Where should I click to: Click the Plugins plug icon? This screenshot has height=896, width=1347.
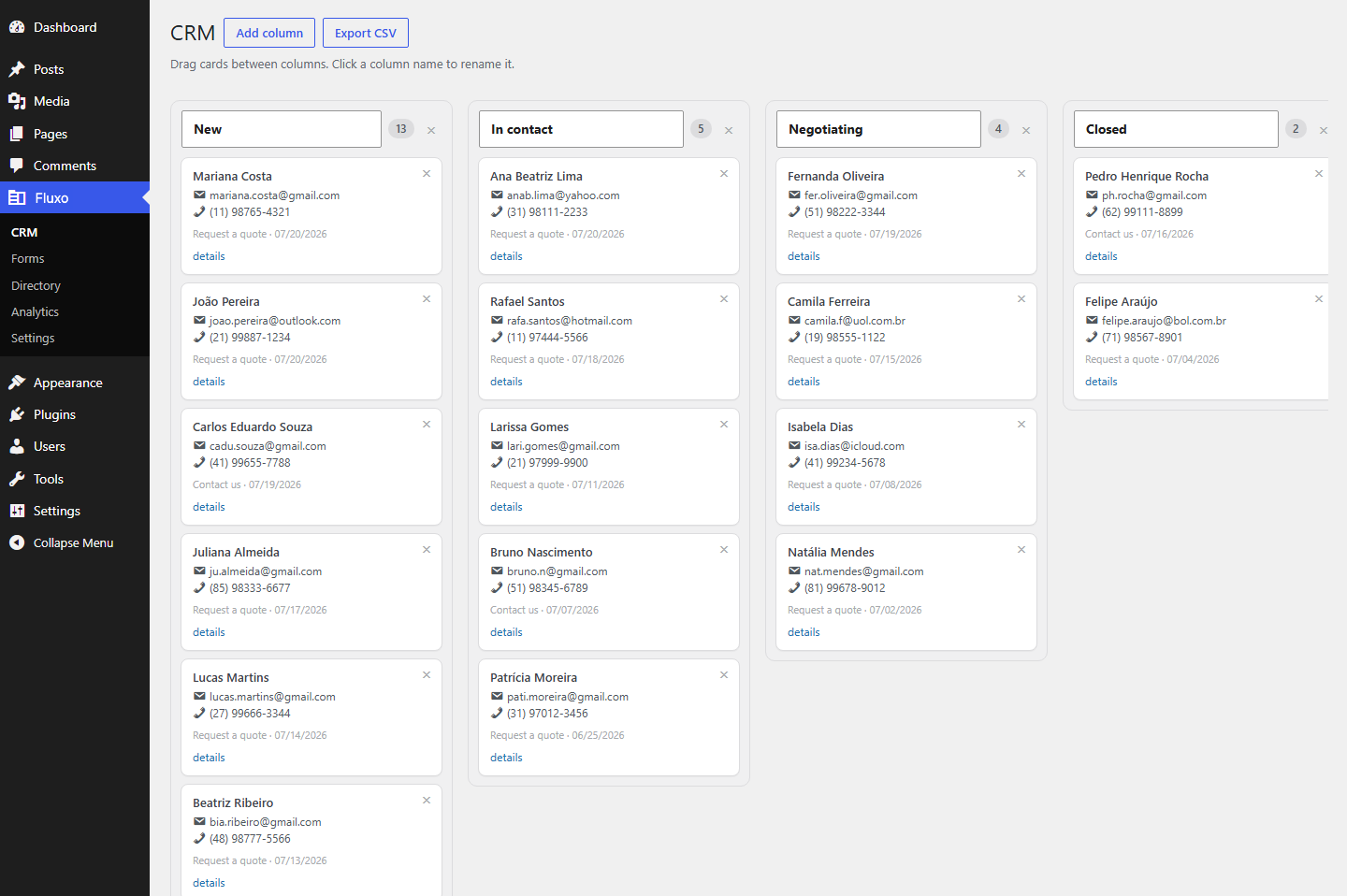pyautogui.click(x=17, y=414)
